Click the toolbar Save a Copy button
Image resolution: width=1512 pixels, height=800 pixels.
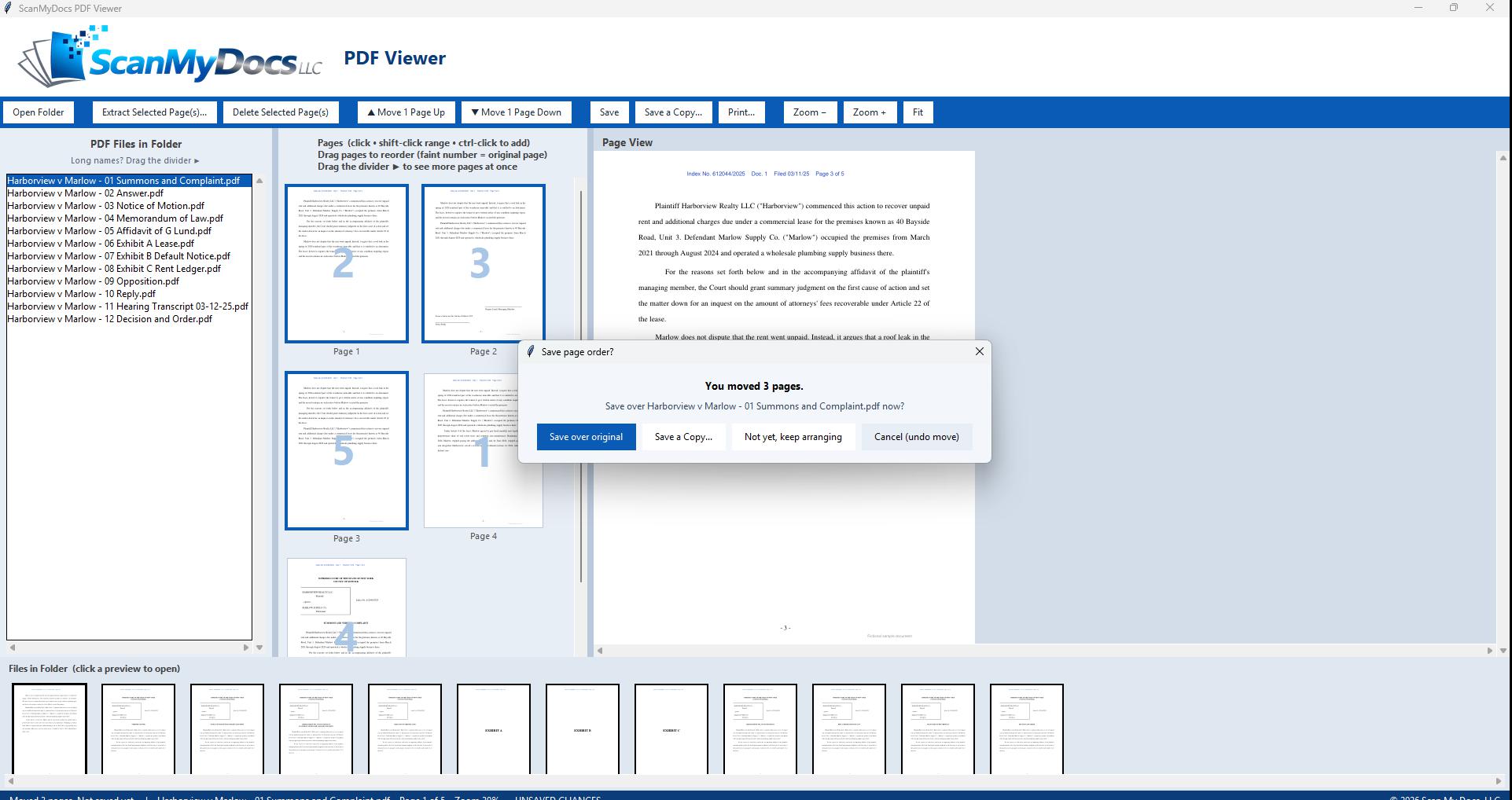point(673,112)
